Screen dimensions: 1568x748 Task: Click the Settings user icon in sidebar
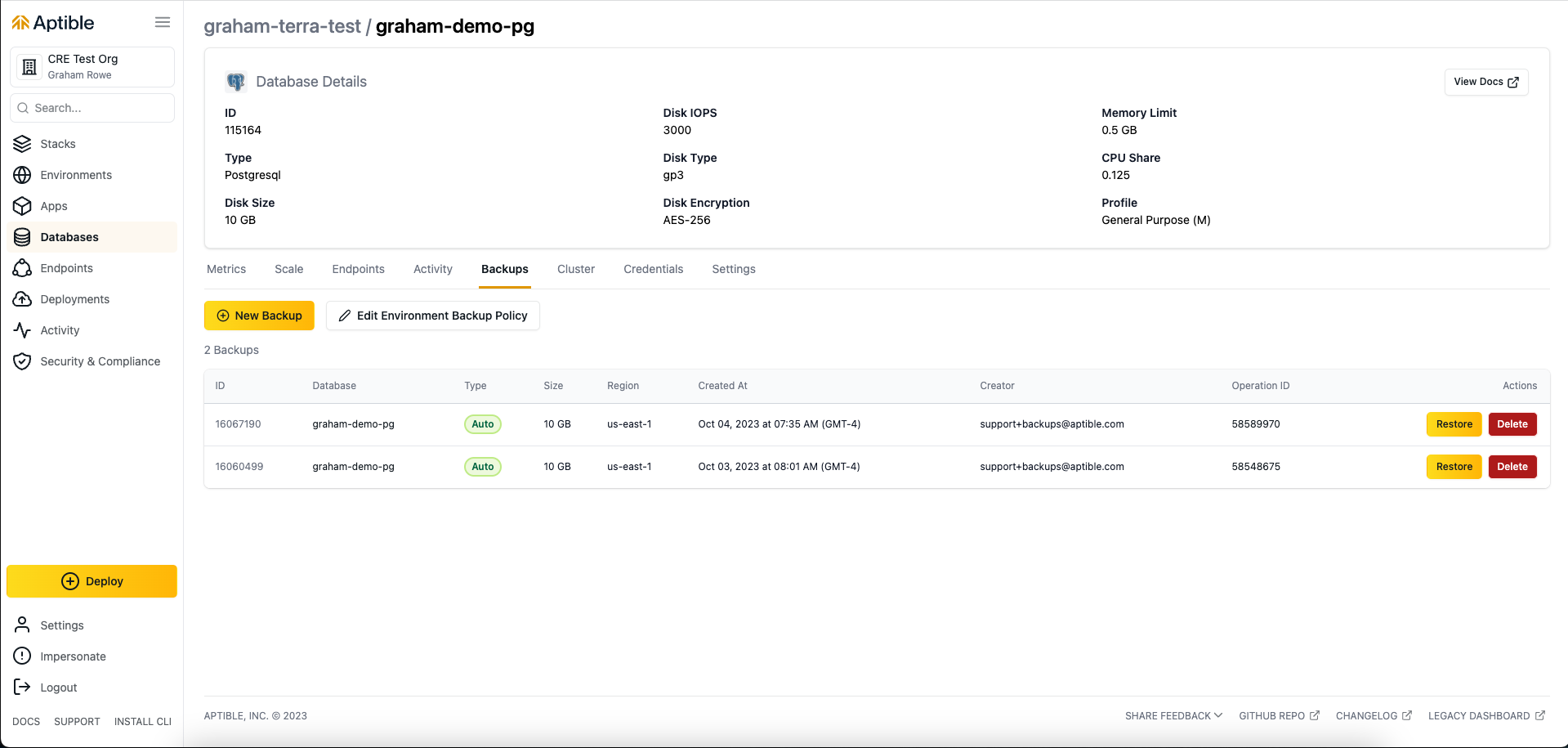[22, 625]
